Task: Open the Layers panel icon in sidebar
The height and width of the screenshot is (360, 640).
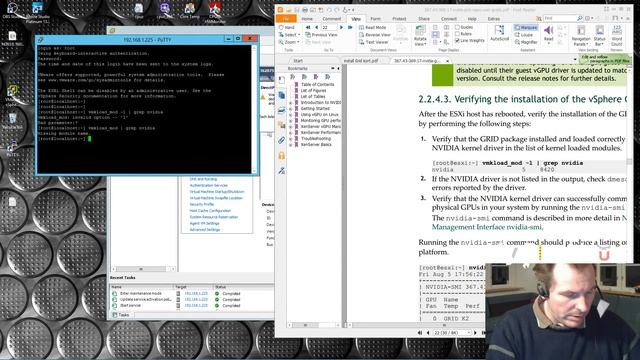Action: pyautogui.click(x=282, y=110)
